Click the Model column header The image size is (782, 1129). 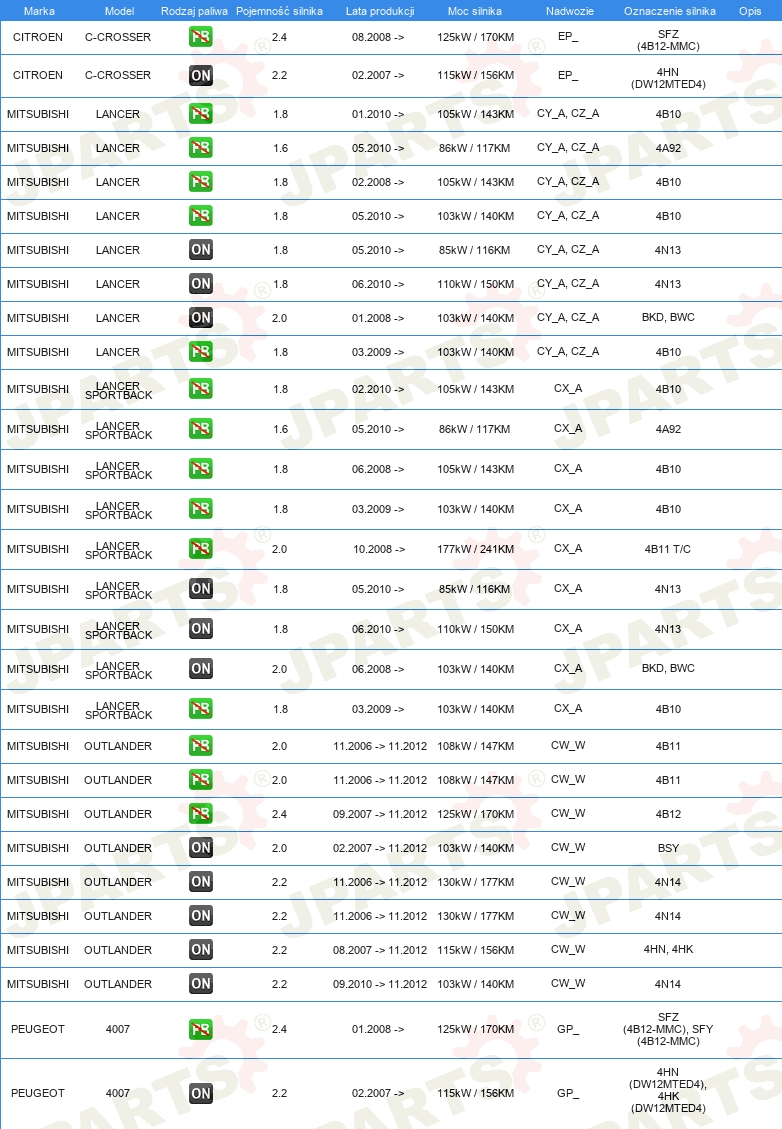coord(120,11)
